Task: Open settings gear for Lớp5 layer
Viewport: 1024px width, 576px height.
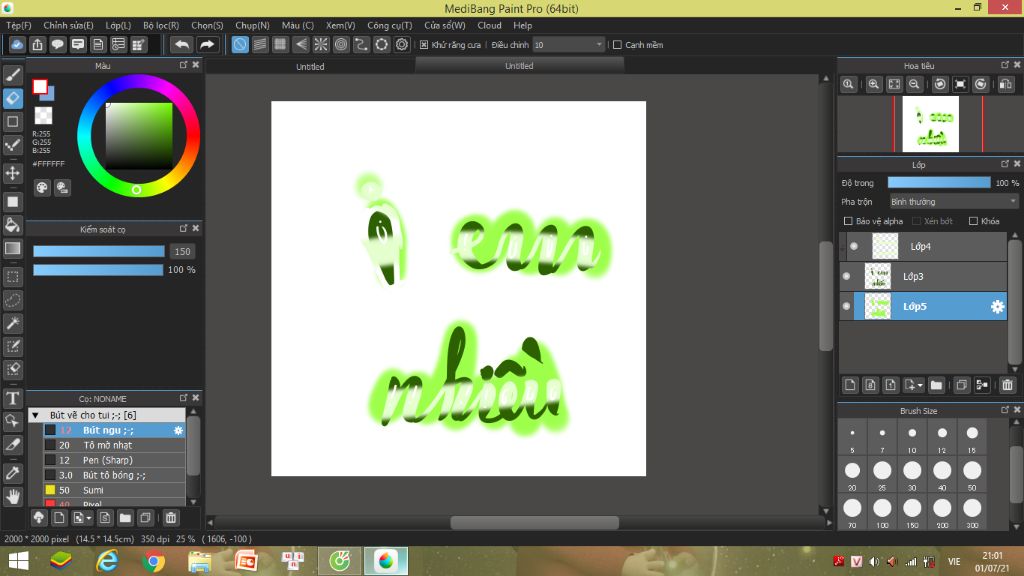Action: [x=997, y=306]
